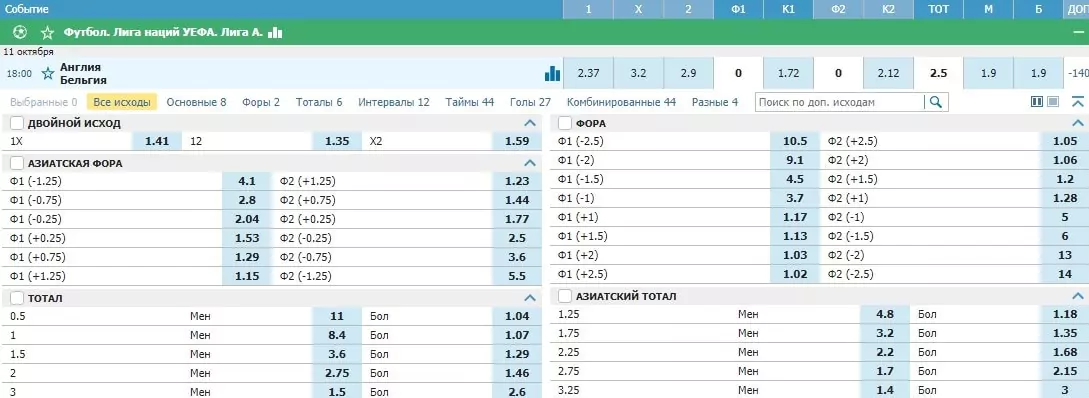
Task: Star the UEFA Nations League header
Action: click(x=47, y=33)
